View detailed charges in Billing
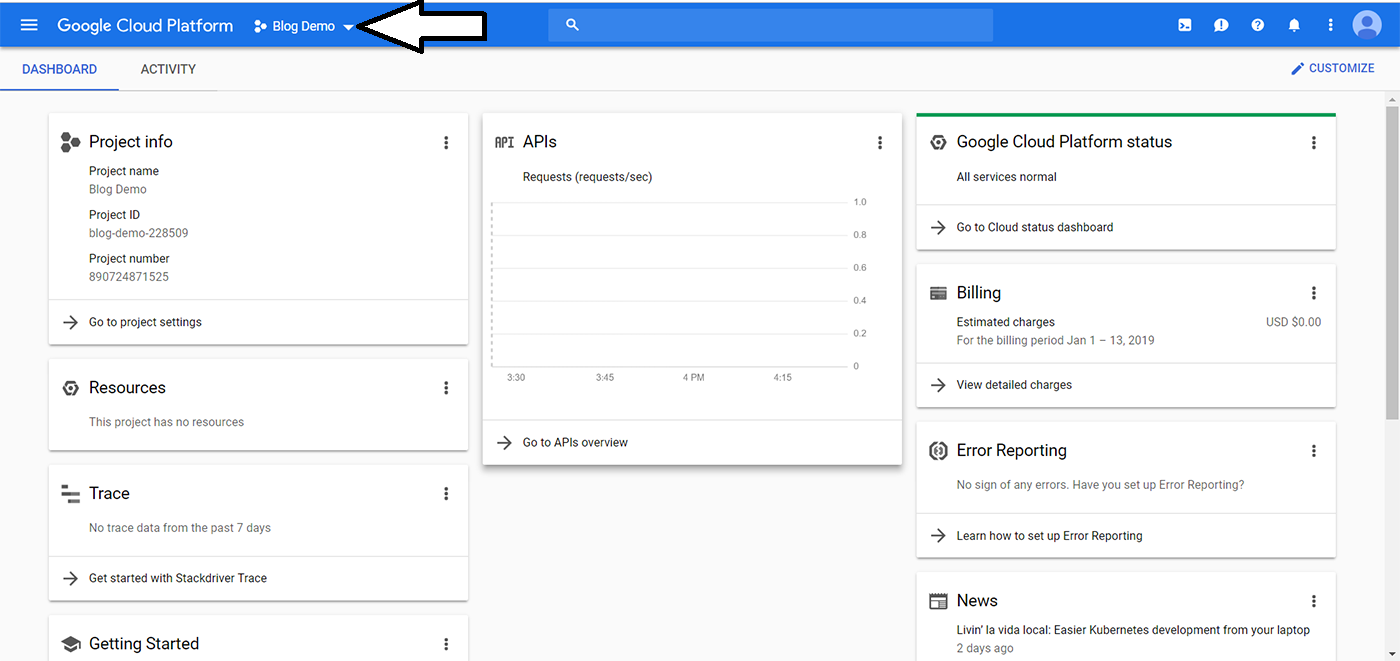Viewport: 1400px width, 661px height. (1014, 385)
